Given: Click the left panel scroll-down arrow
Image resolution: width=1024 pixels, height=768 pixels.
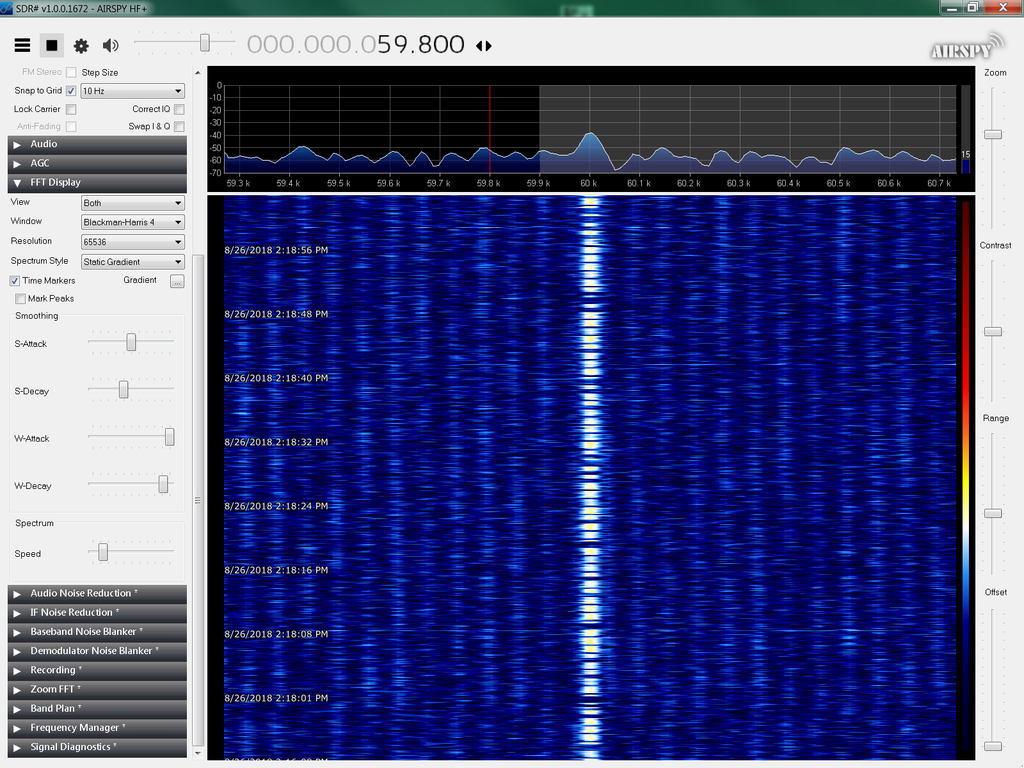Looking at the screenshot, I should click(198, 754).
